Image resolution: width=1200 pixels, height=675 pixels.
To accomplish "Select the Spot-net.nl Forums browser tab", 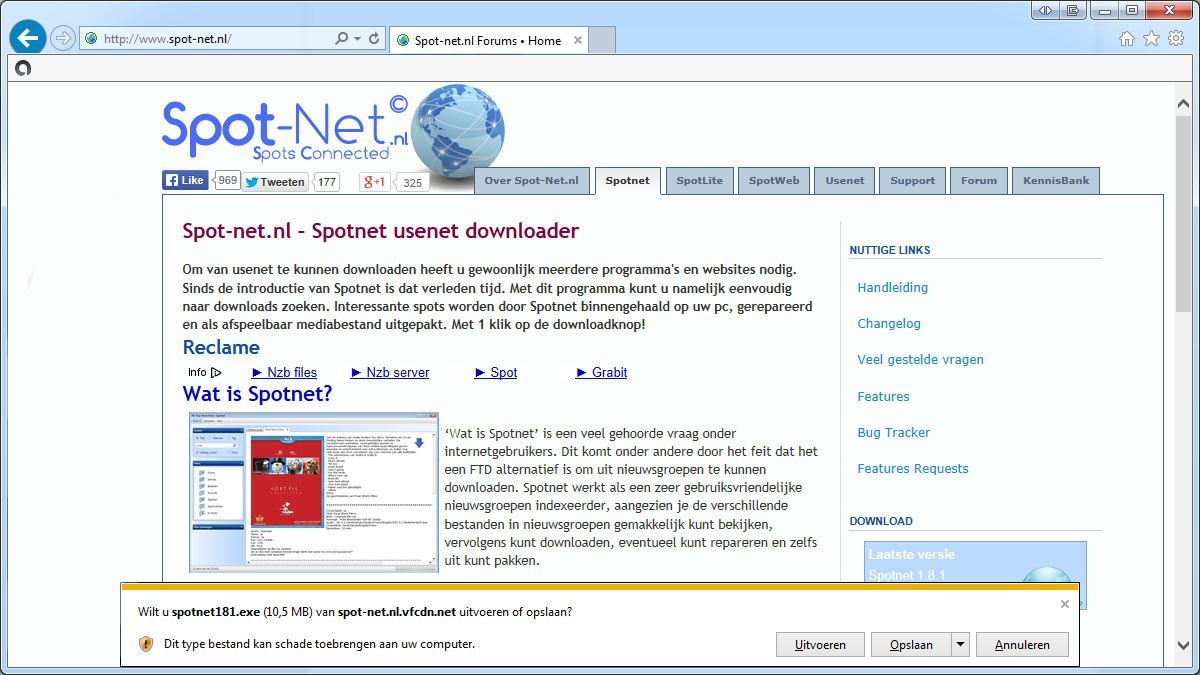I will point(488,40).
